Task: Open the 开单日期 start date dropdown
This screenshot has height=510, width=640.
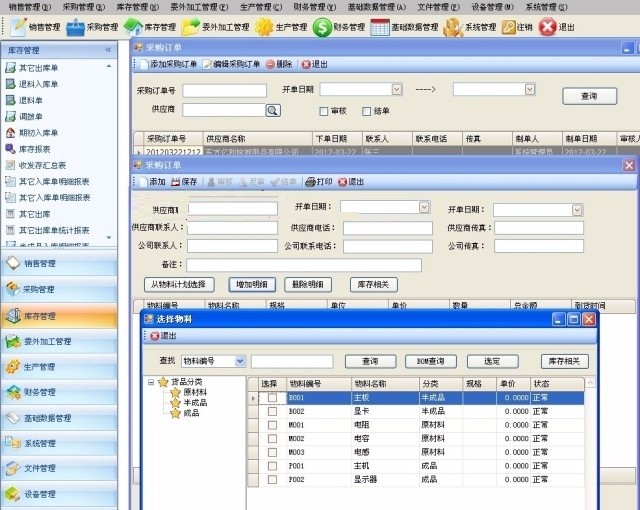Action: [x=397, y=89]
